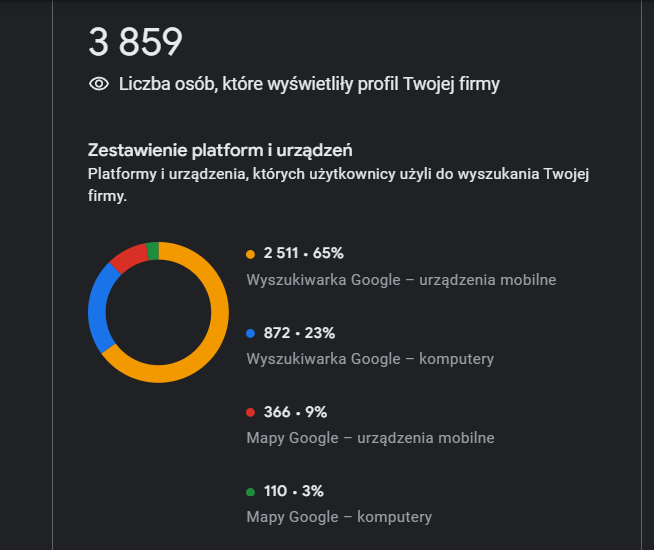Click the '2 511 • 65%' value
The height and width of the screenshot is (550, 654).
click(303, 253)
